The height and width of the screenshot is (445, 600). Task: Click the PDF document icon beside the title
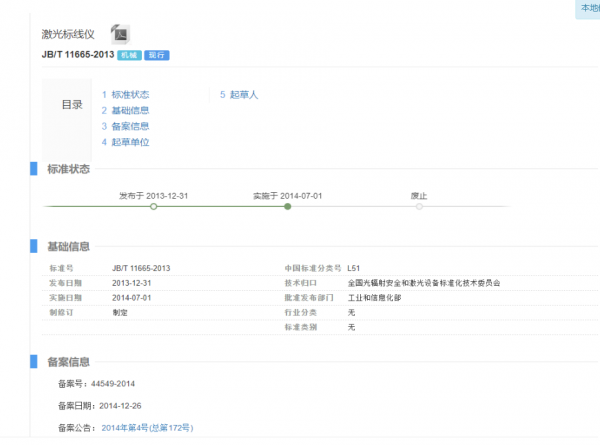point(119,34)
